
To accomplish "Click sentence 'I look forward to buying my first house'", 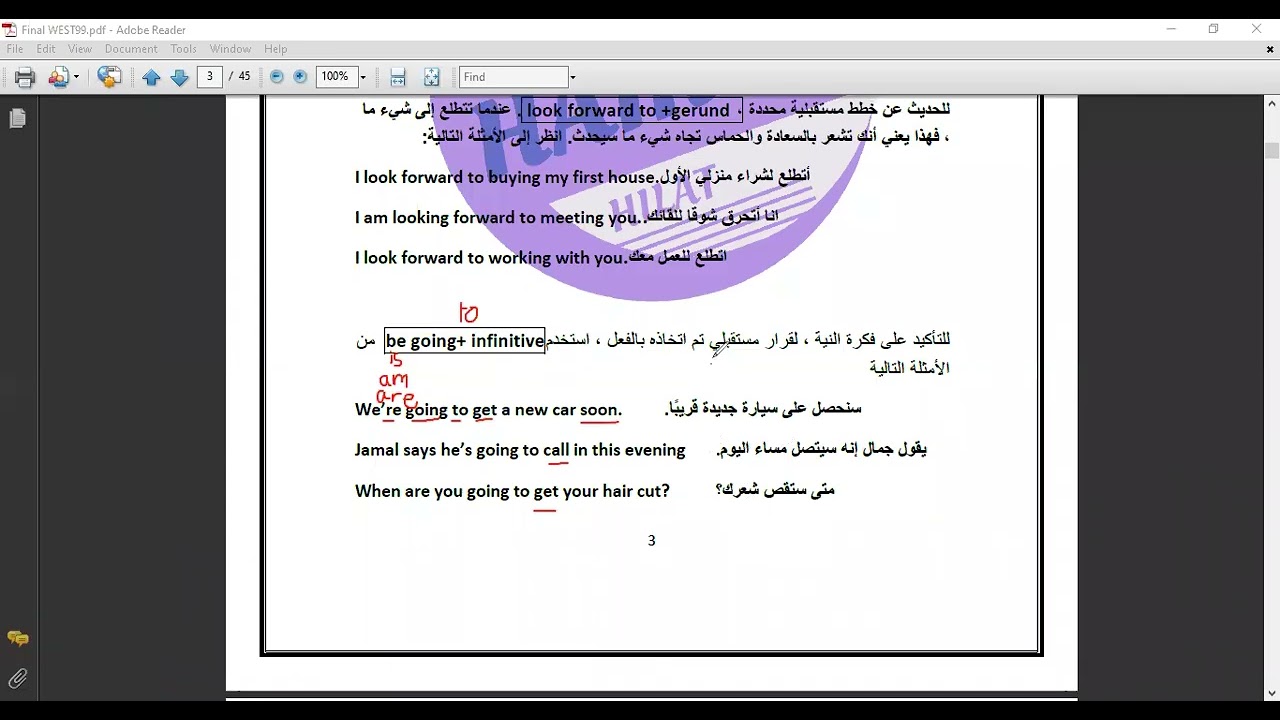I will point(506,177).
